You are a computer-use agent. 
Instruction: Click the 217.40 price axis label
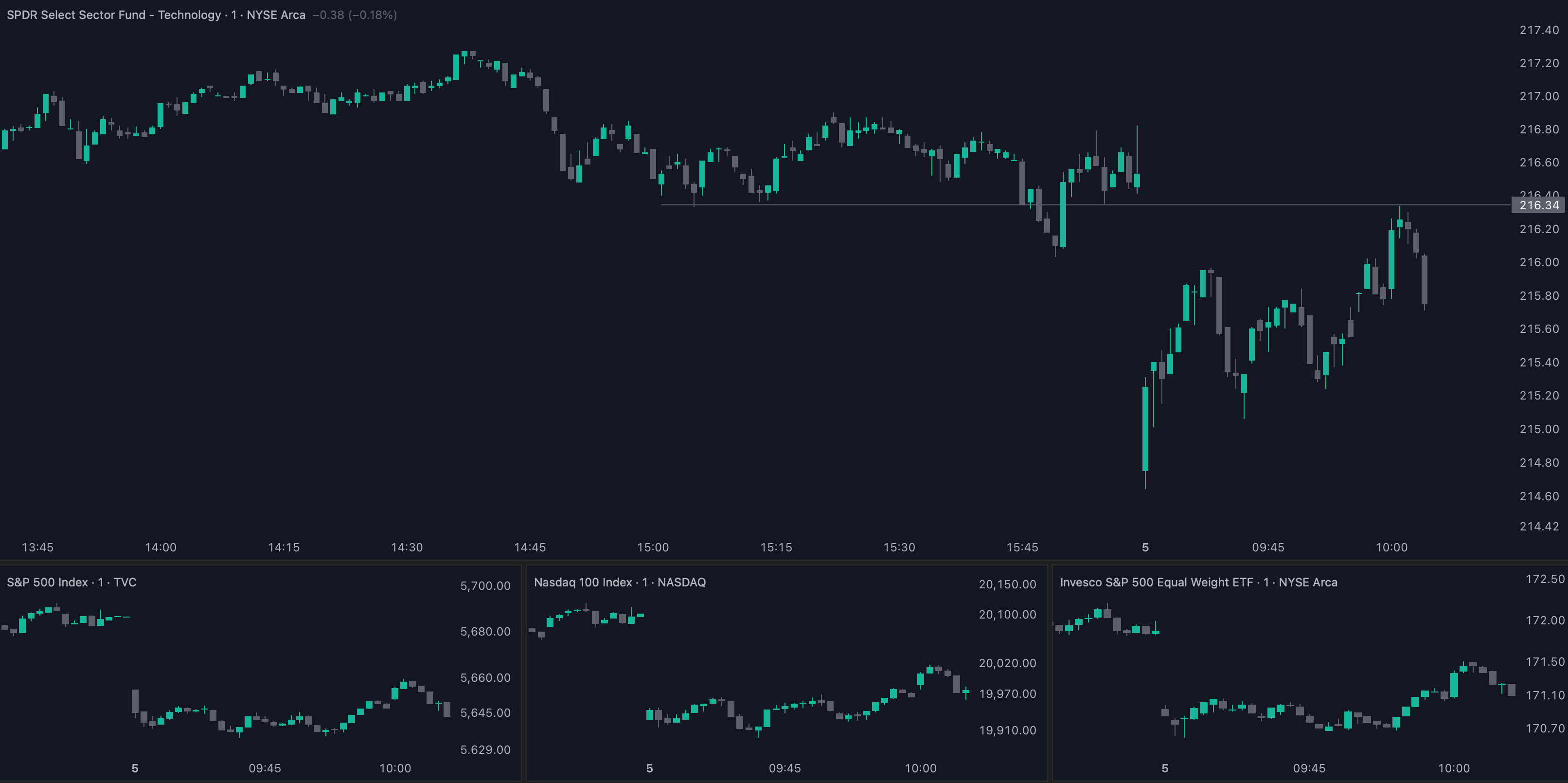pyautogui.click(x=1539, y=30)
